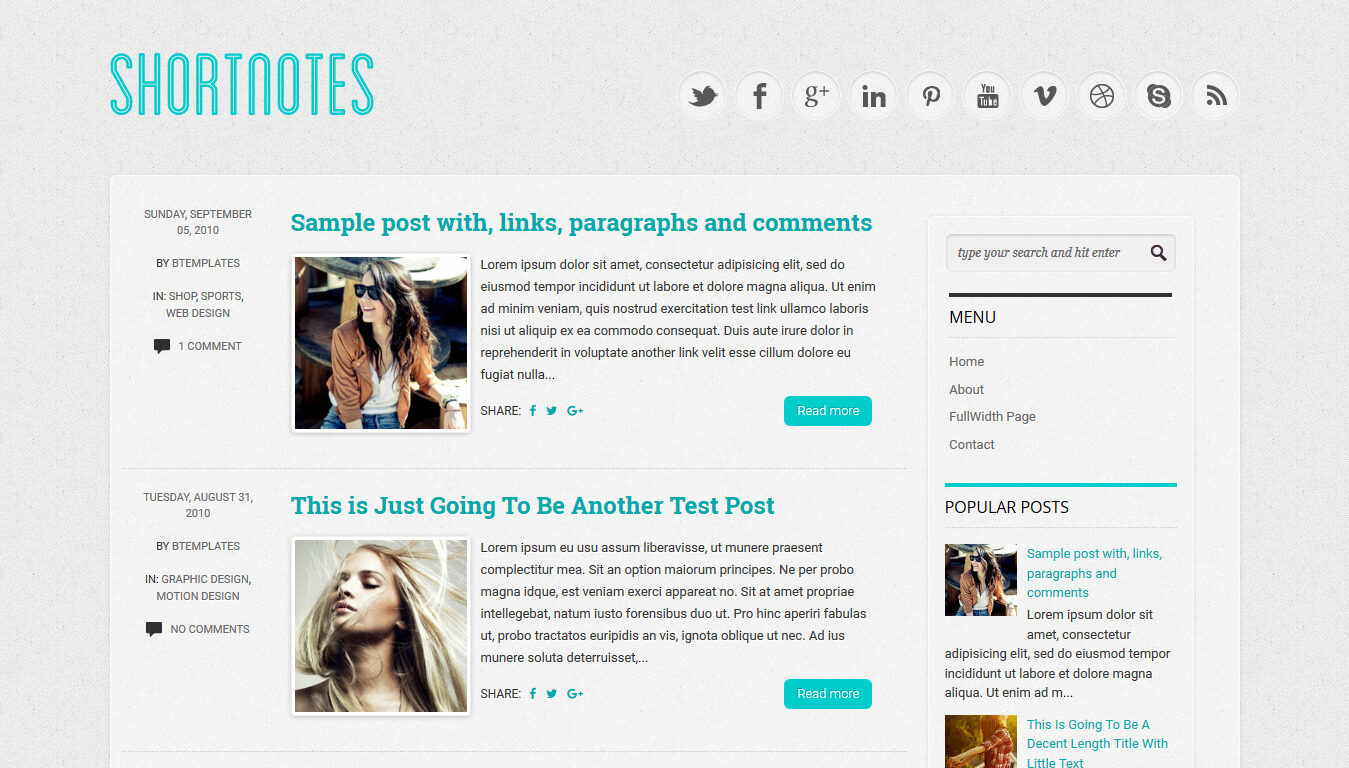Image resolution: width=1349 pixels, height=768 pixels.
Task: Click Read more on the Sample post
Action: click(828, 411)
